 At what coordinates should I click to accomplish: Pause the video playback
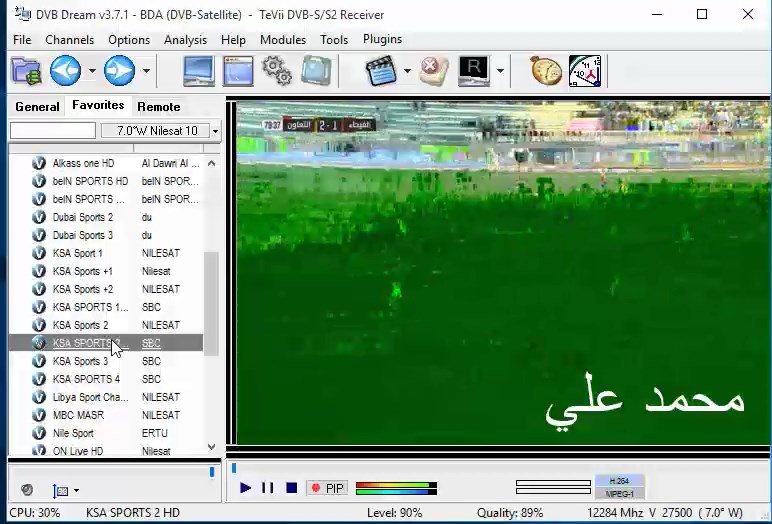click(x=268, y=488)
